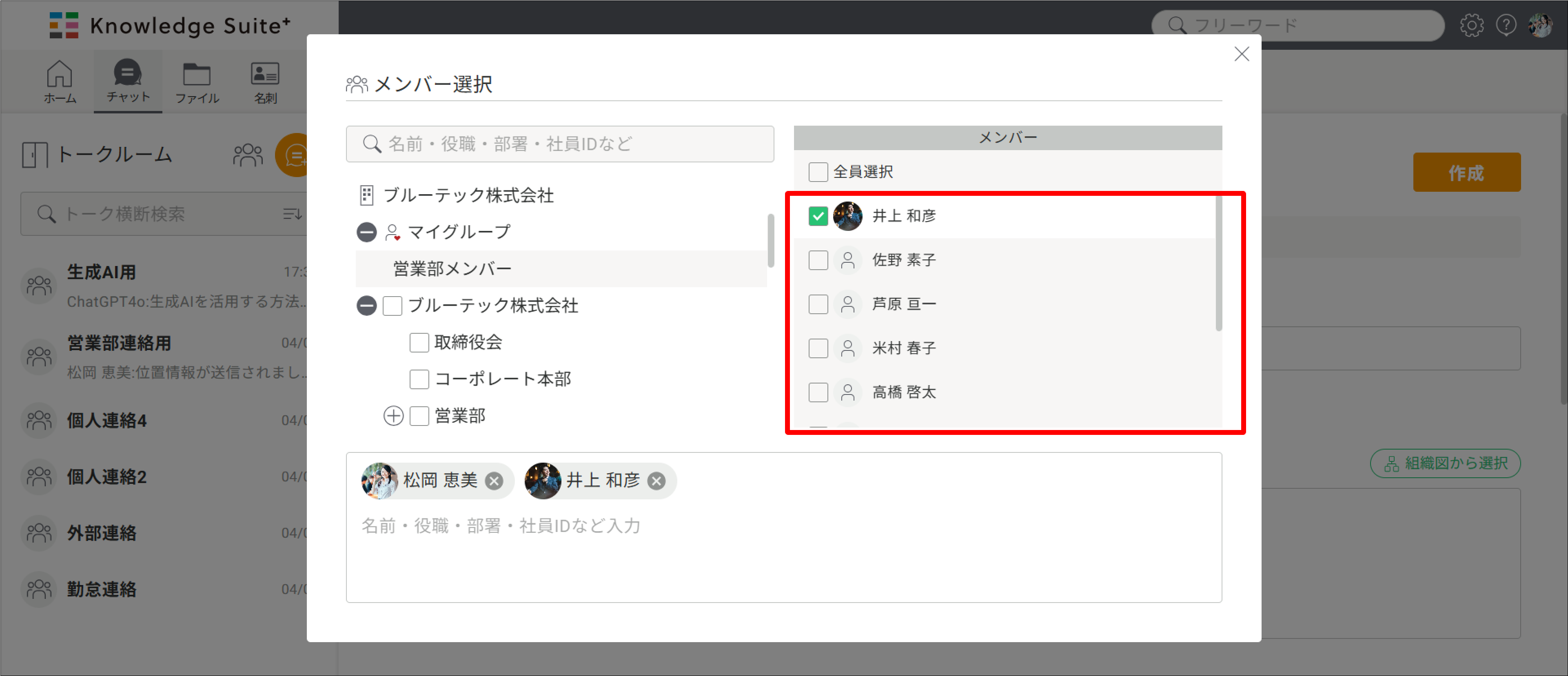
Task: Check the 佐野 素子 checkbox
Action: tap(818, 260)
